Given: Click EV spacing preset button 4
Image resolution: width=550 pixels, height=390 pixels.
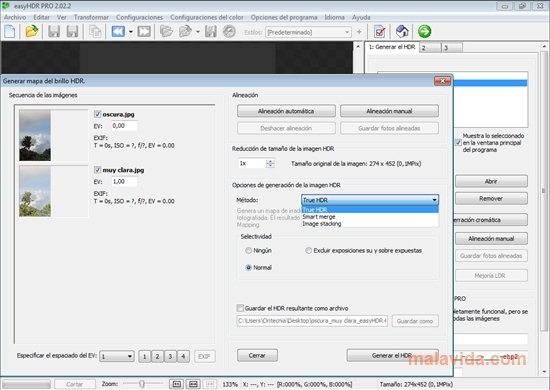Looking at the screenshot, I should 183,356.
